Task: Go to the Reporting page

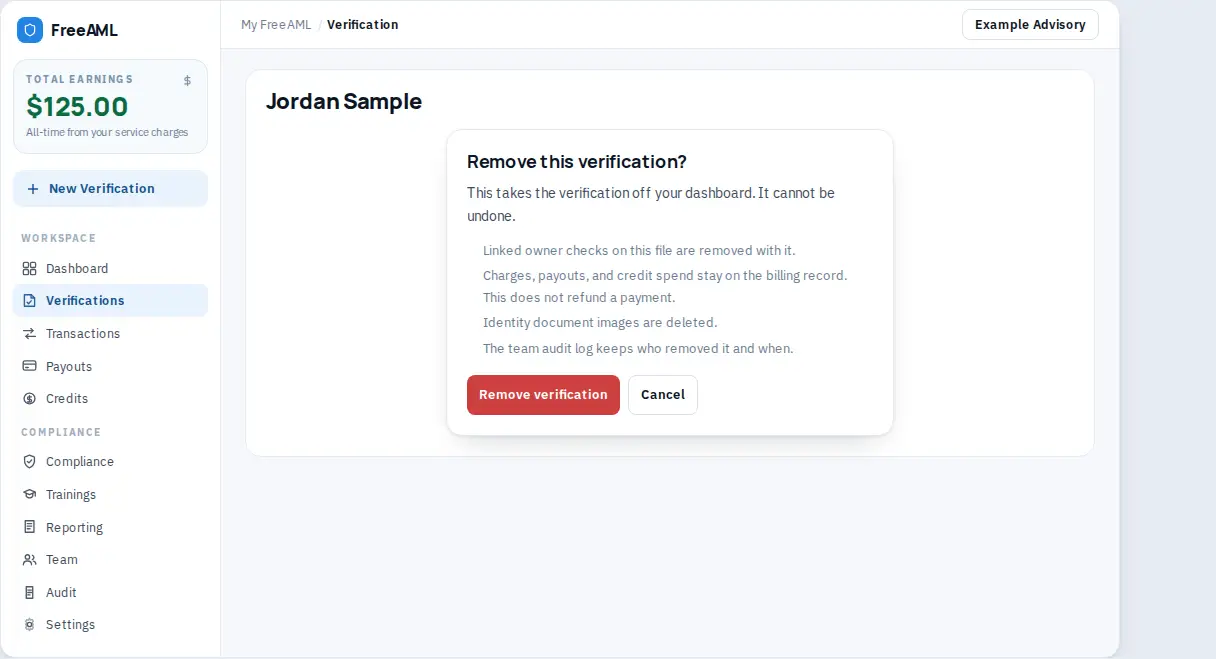Action: click(x=110, y=528)
